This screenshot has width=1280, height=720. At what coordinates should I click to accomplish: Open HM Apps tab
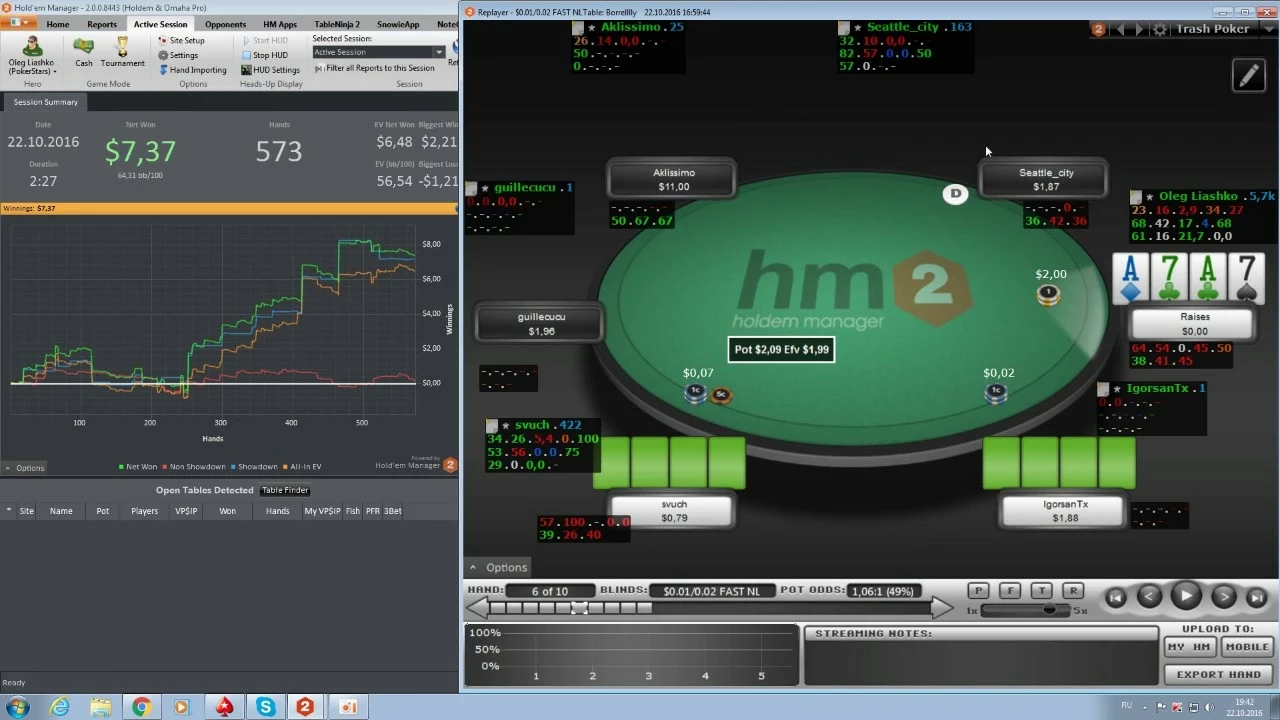click(x=280, y=24)
